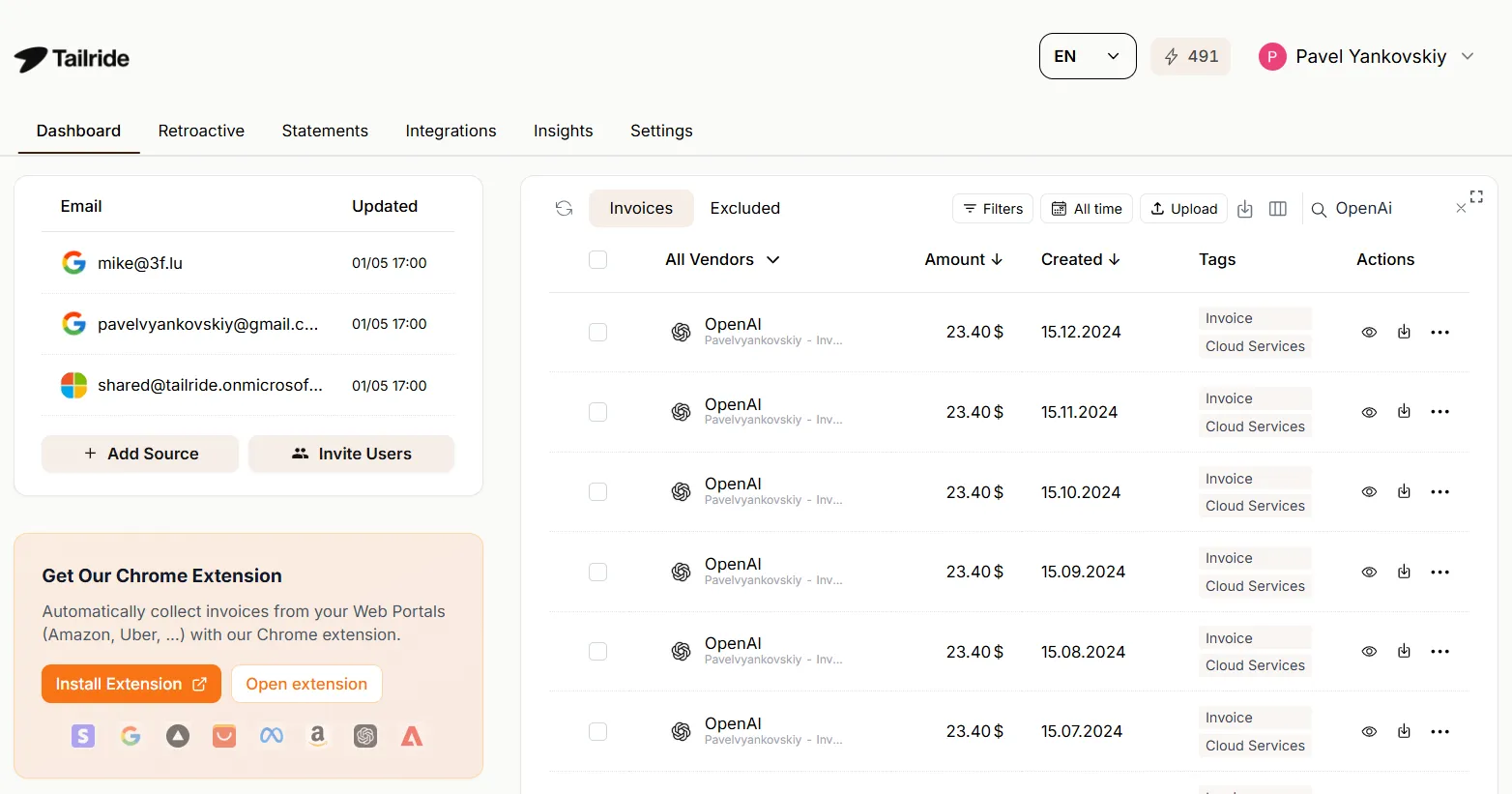Click the Upload button
1512x794 pixels.
pyautogui.click(x=1184, y=209)
